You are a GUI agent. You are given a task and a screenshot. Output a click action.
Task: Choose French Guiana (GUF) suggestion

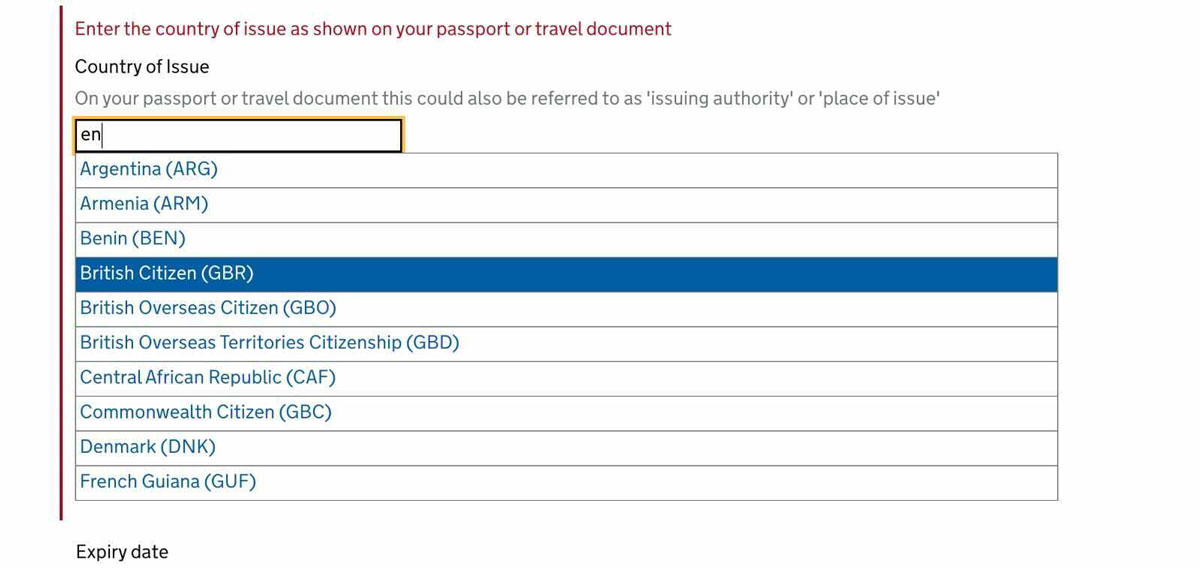[168, 482]
